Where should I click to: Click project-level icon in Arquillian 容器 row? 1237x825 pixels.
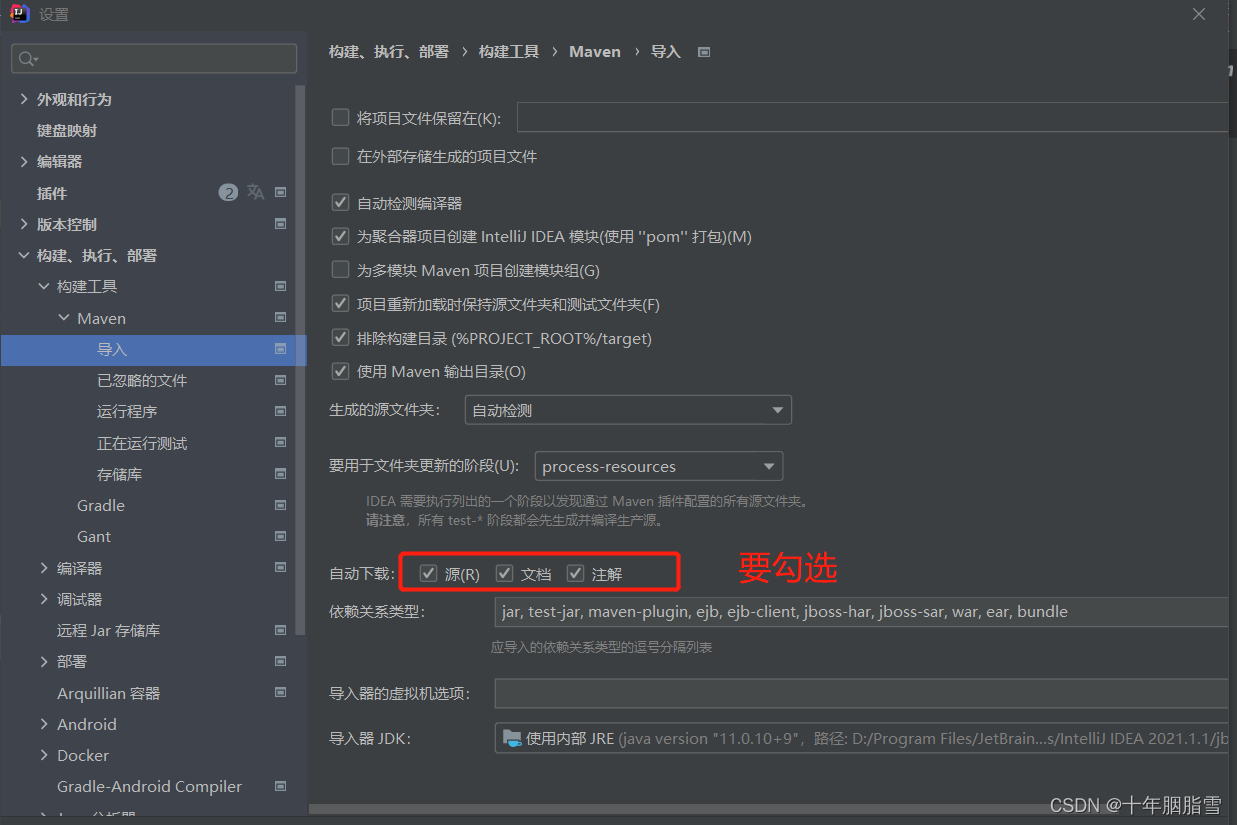(281, 693)
